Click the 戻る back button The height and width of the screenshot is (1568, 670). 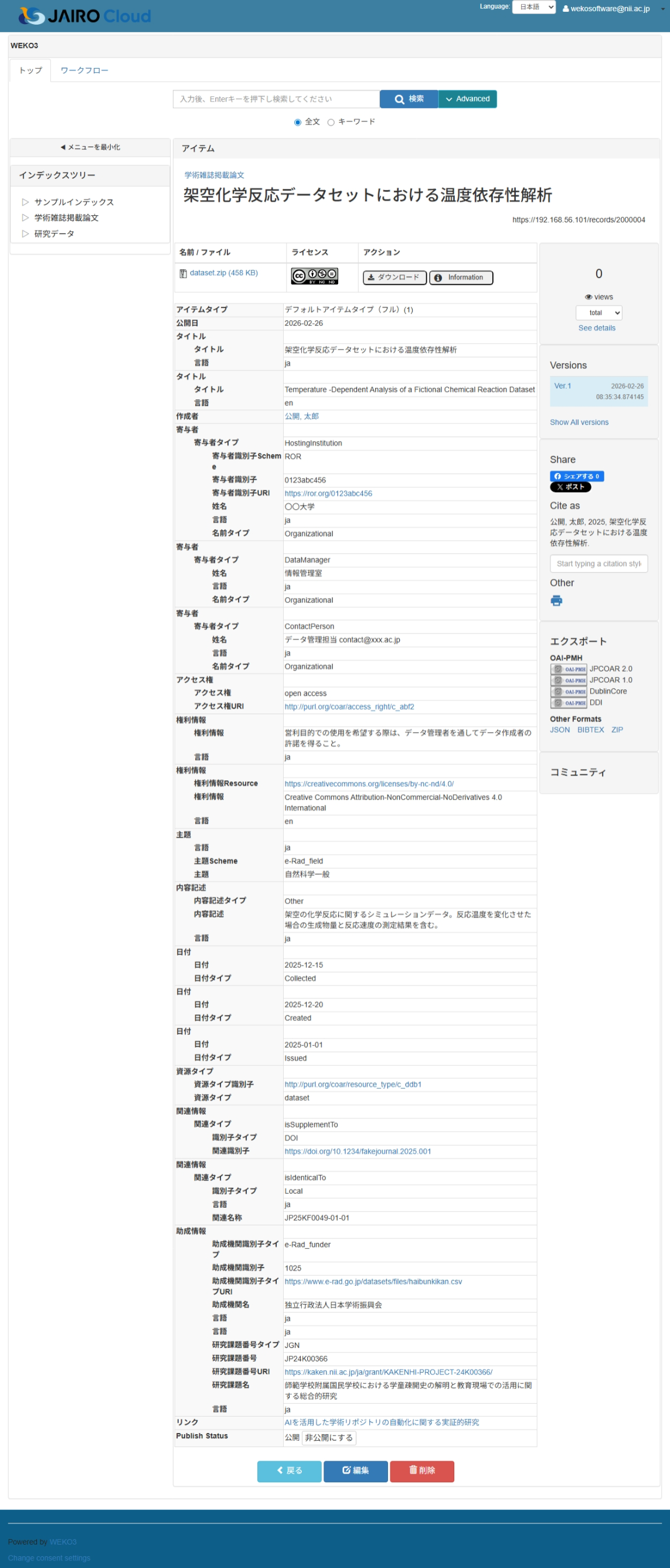coord(290,1471)
